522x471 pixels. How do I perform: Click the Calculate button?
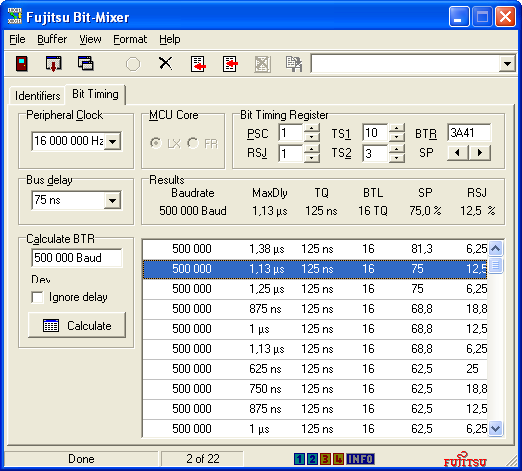coord(77,325)
